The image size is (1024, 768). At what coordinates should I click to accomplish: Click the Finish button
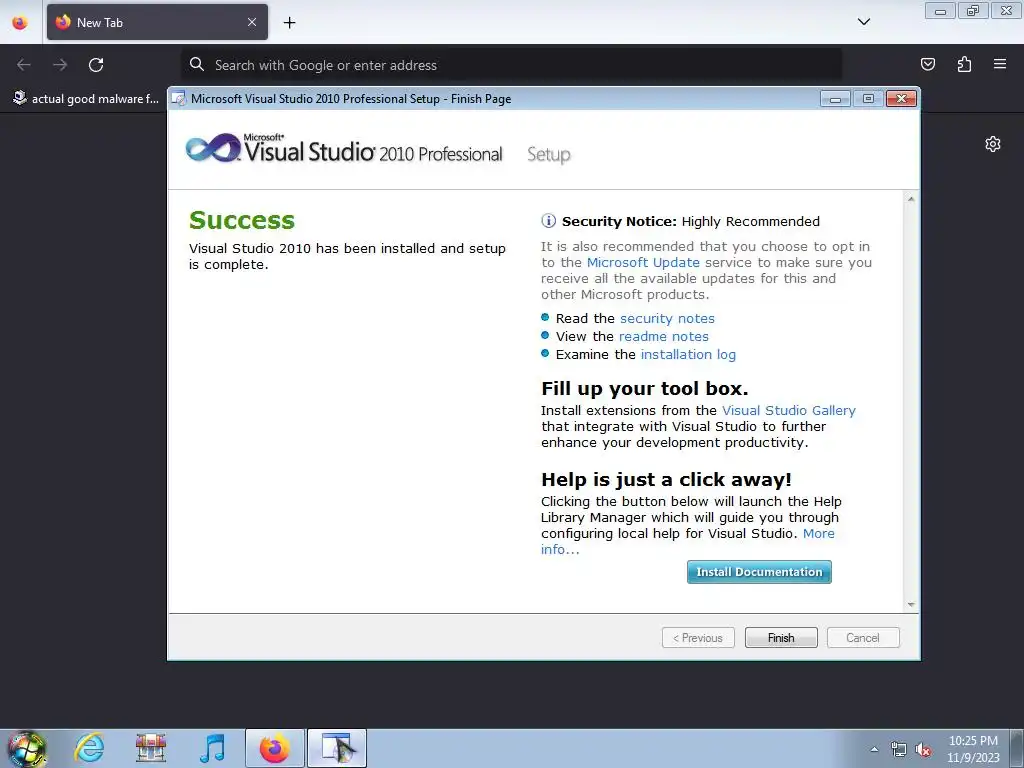pyautogui.click(x=781, y=638)
